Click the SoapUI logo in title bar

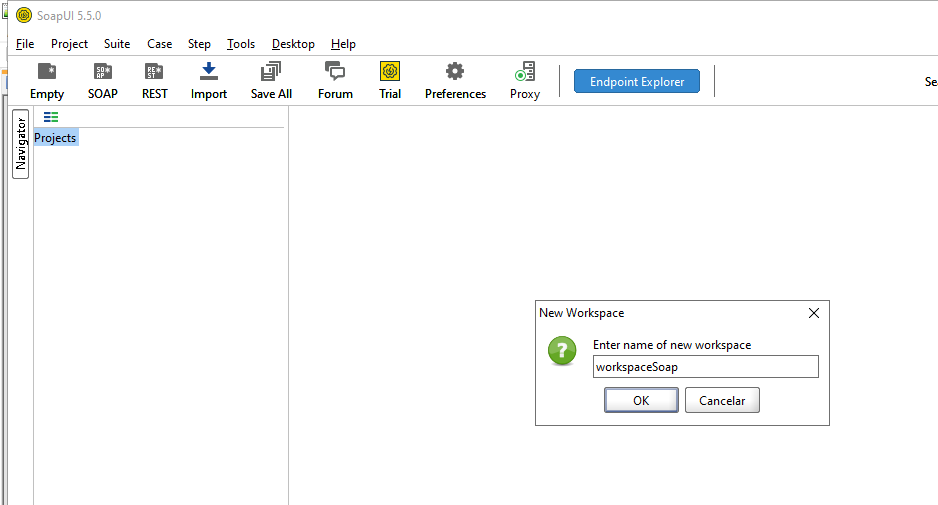(x=24, y=15)
